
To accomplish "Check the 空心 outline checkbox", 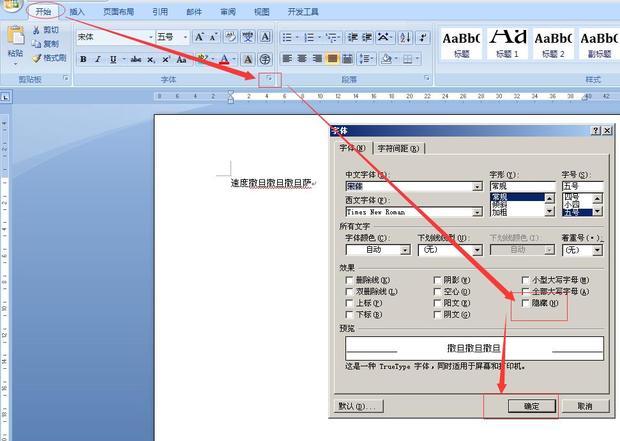I will click(x=437, y=291).
